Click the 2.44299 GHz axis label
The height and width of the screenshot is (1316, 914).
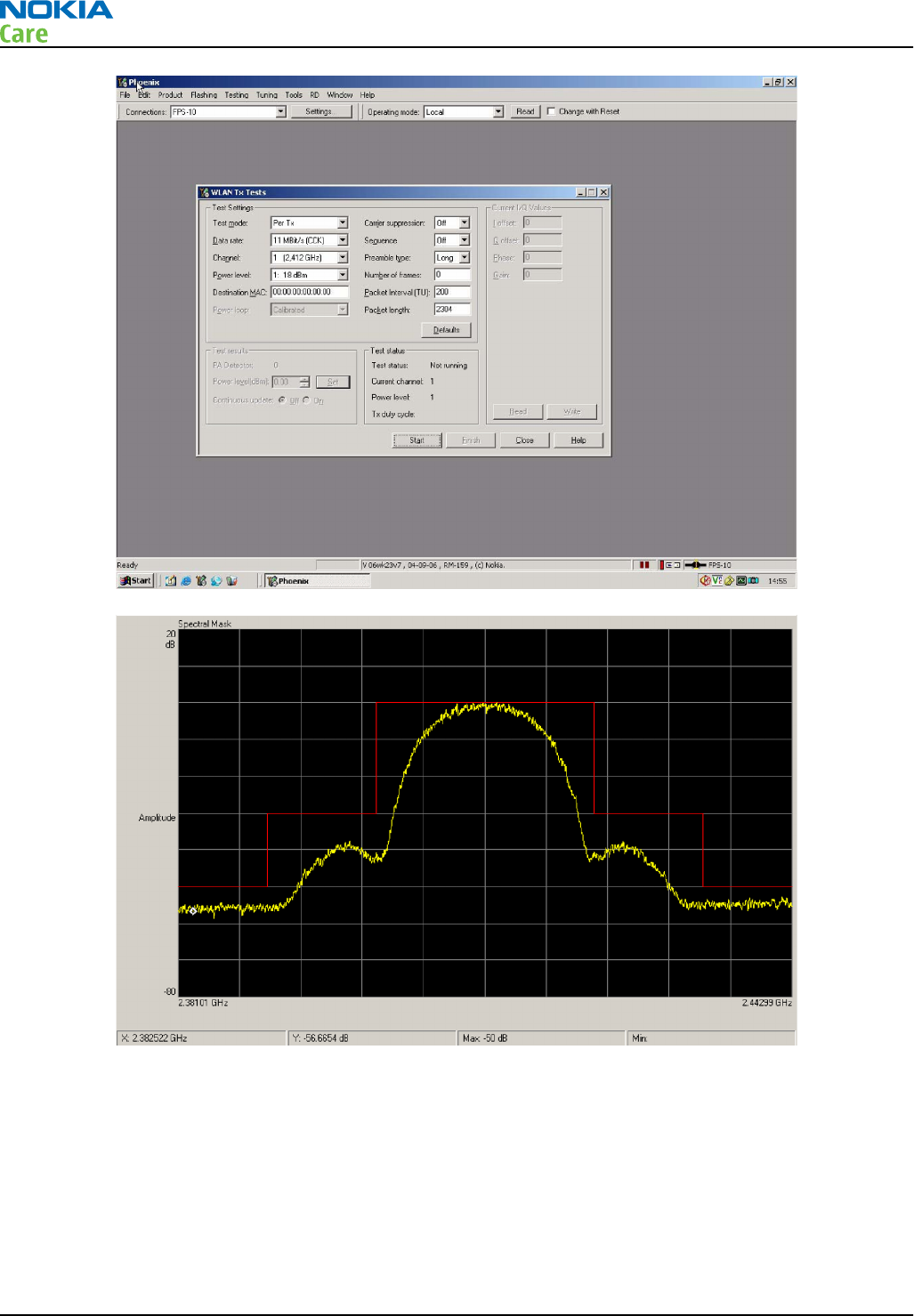(x=767, y=1003)
